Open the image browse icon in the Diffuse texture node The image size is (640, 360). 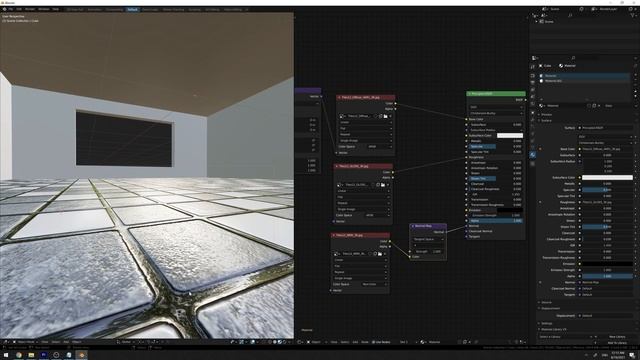coord(342,116)
